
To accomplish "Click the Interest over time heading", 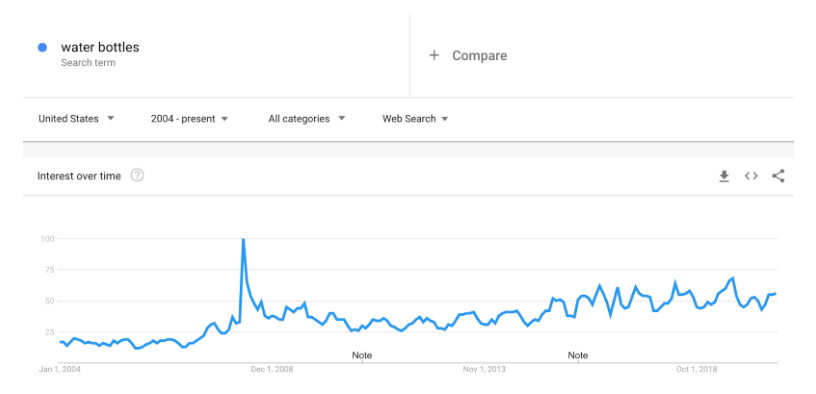I will (x=79, y=176).
